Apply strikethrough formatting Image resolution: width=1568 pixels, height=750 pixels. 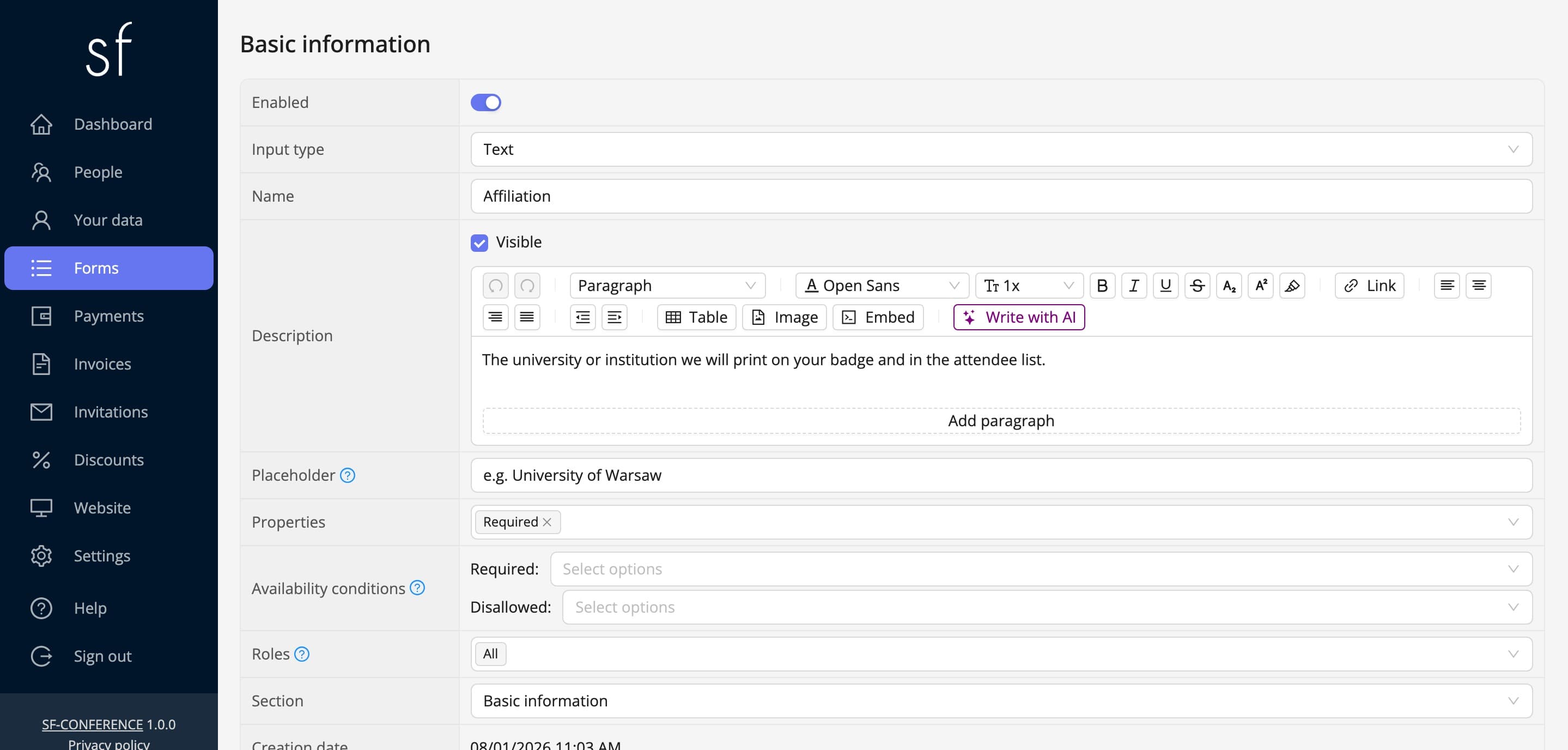(1196, 286)
